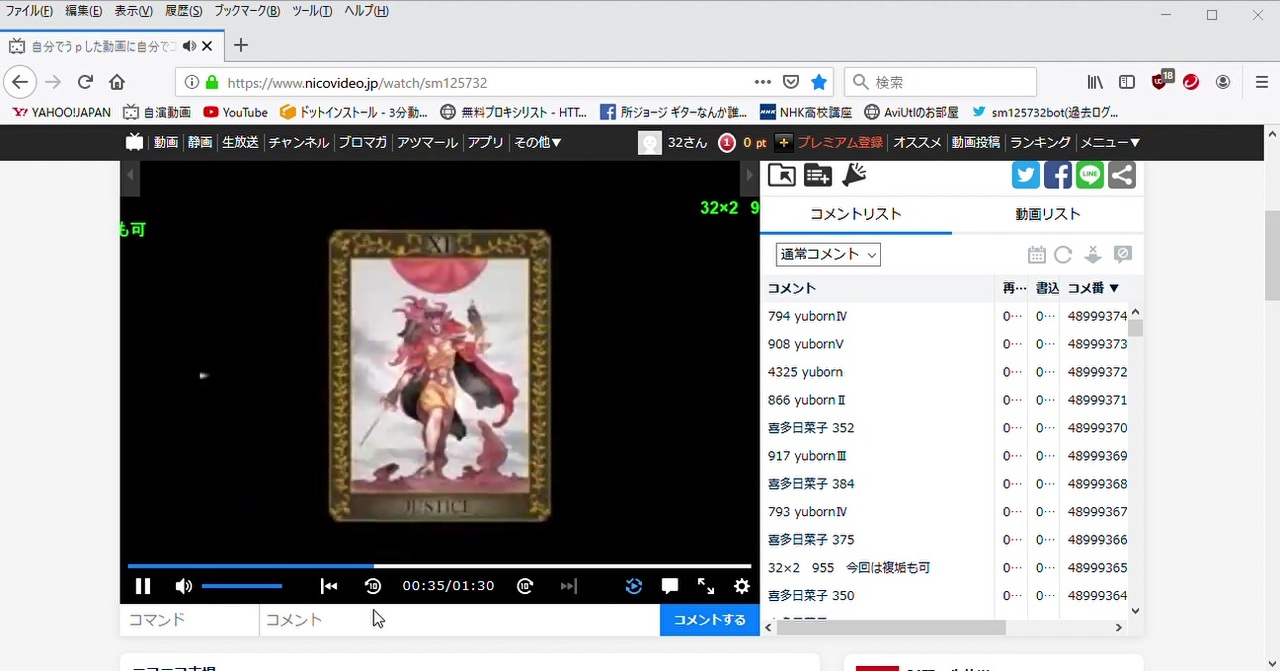The image size is (1280, 671).
Task: Toggle comment list auto-scroll icon
Action: (1093, 255)
